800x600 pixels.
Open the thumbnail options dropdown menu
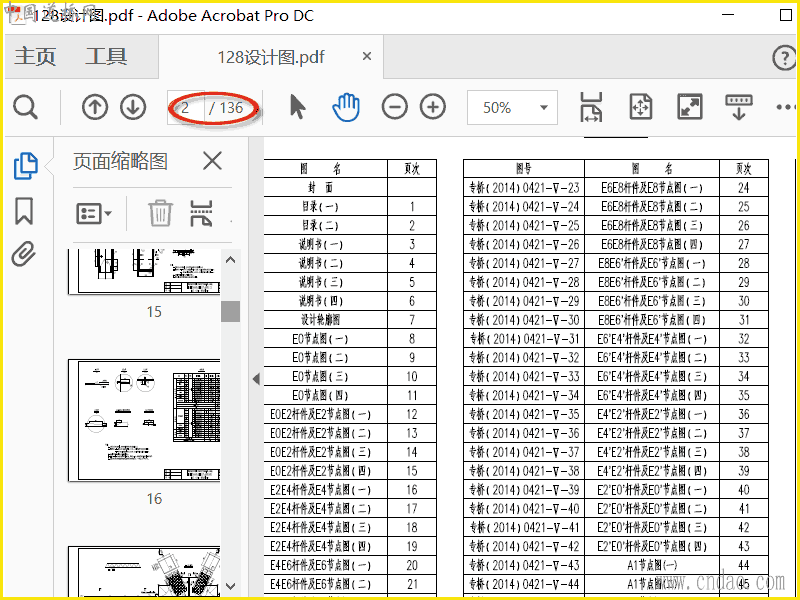pyautogui.click(x=94, y=213)
